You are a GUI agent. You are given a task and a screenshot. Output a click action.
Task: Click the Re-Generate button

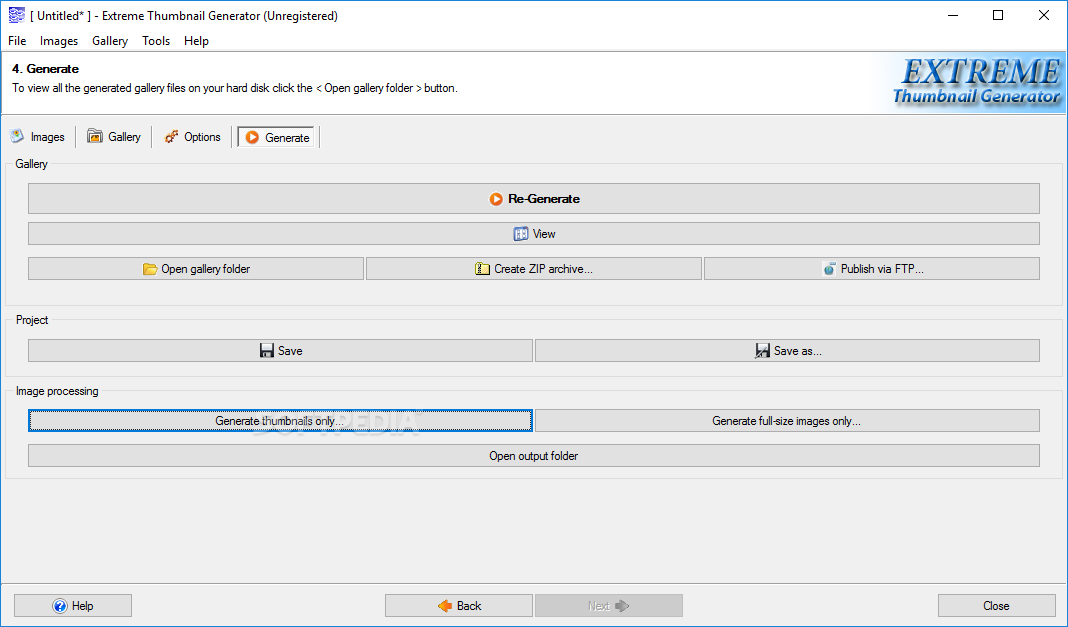533,199
